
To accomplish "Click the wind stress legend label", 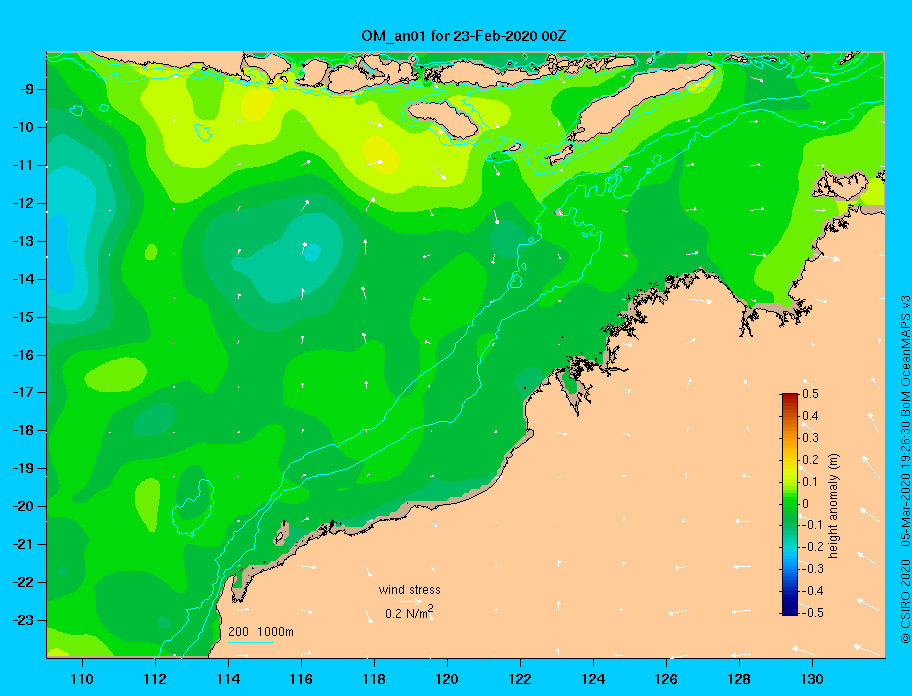I will 409,590.
